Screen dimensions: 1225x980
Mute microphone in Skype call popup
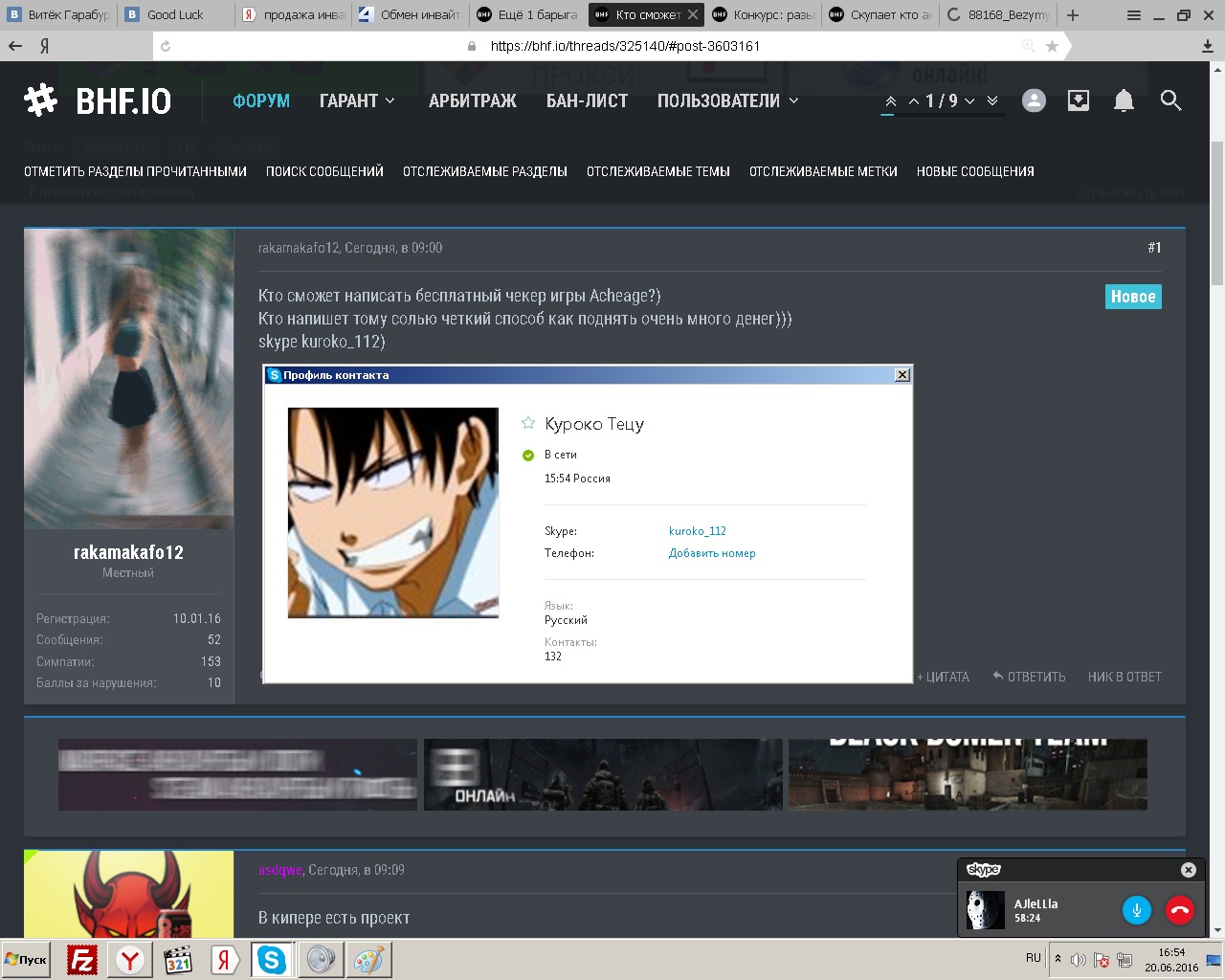tap(1137, 910)
